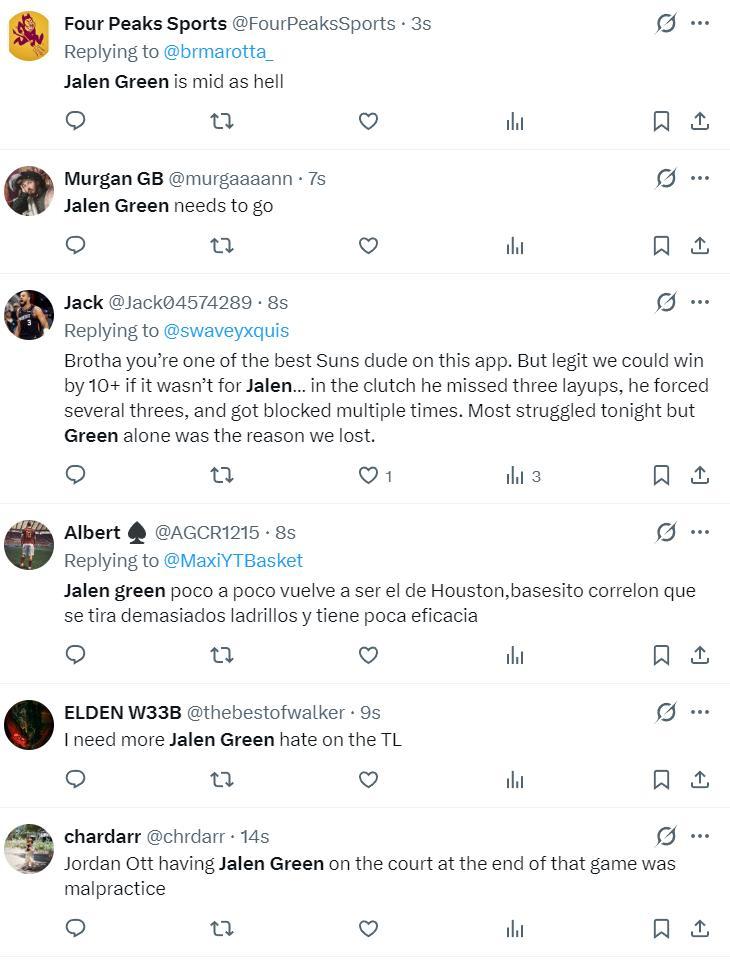Repost chardarr's malpractice tweet
Image resolution: width=730 pixels, height=960 pixels.
222,929
